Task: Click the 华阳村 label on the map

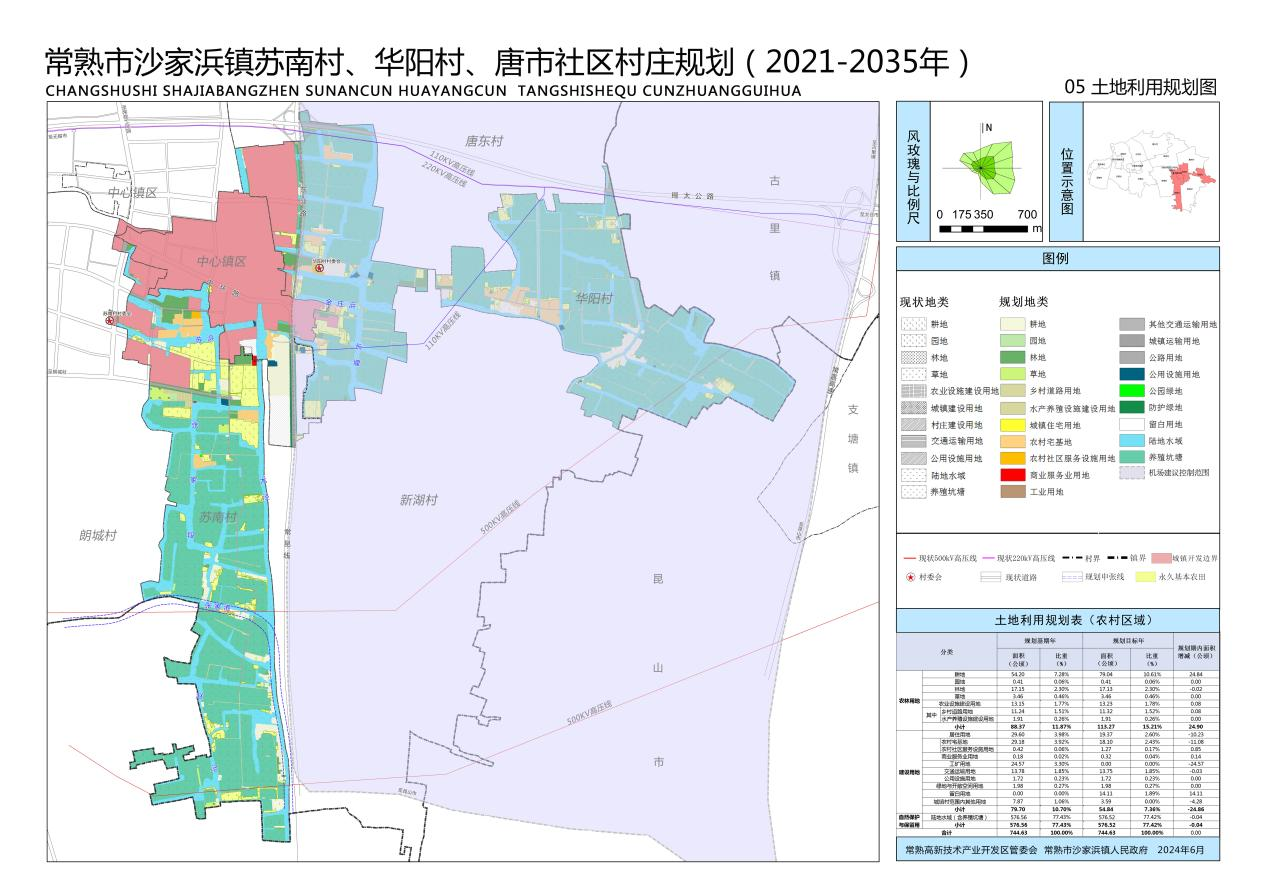Action: pyautogui.click(x=592, y=298)
